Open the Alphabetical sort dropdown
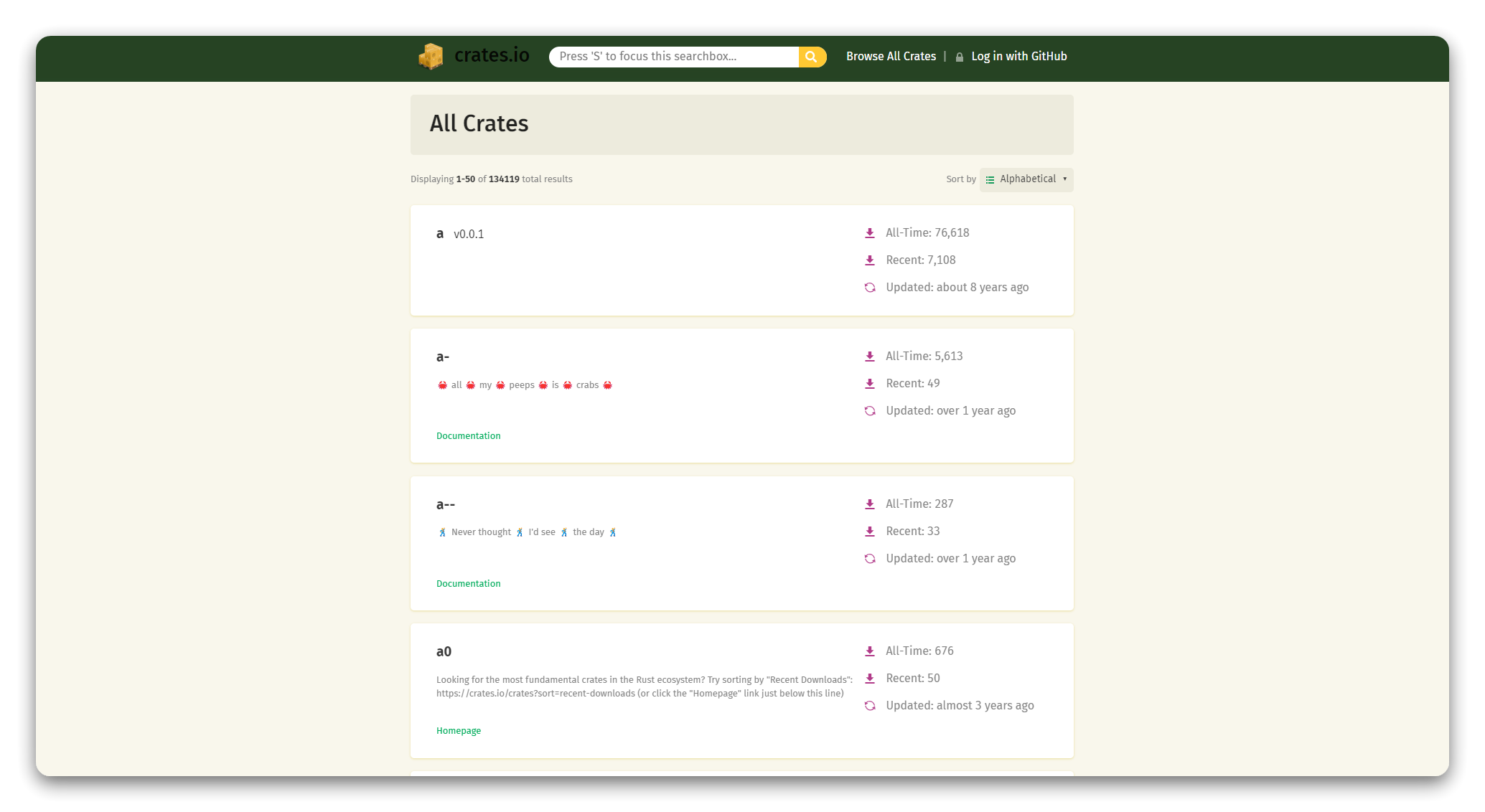Image resolution: width=1485 pixels, height=812 pixels. click(x=1027, y=179)
